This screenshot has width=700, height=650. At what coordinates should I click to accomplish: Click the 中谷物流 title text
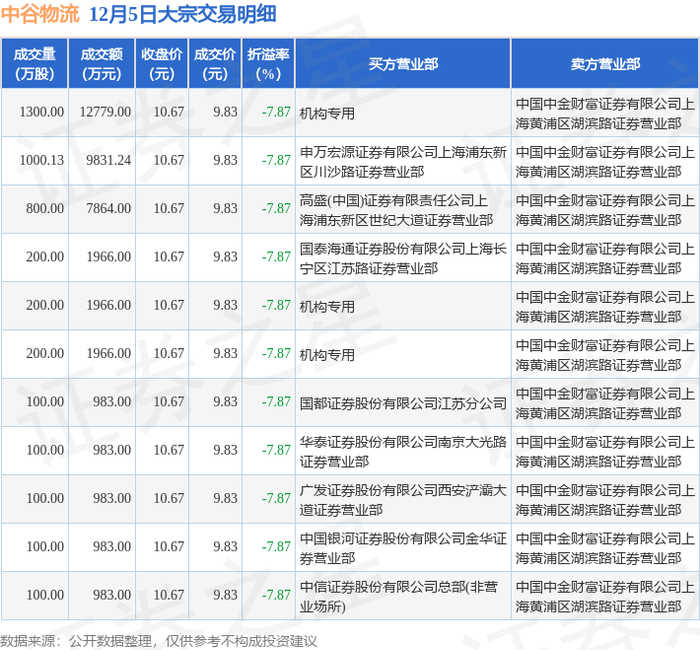point(40,14)
